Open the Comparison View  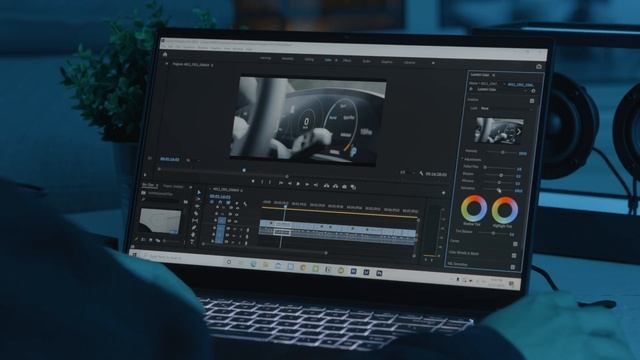(x=353, y=187)
